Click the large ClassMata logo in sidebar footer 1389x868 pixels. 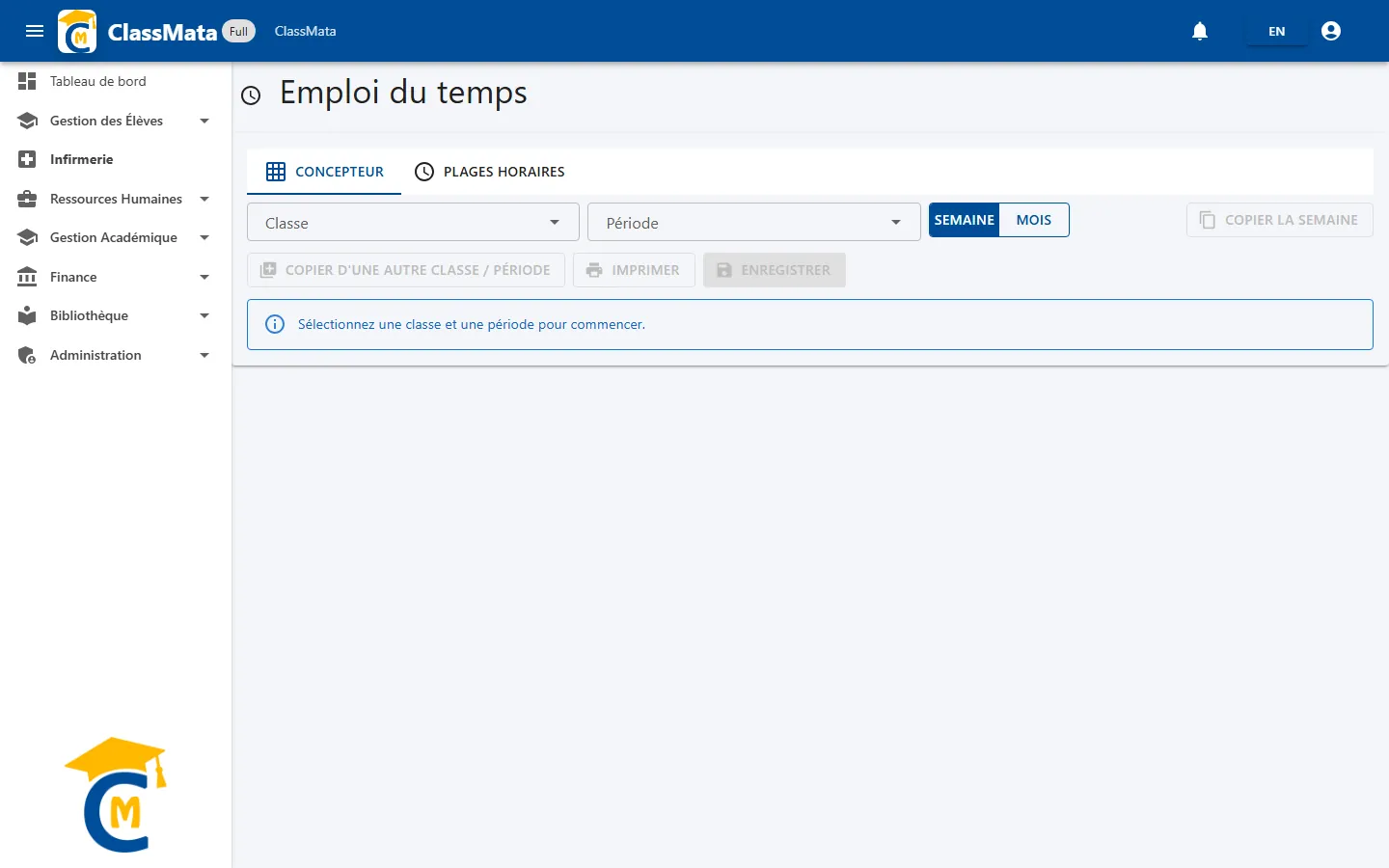pyautogui.click(x=117, y=795)
